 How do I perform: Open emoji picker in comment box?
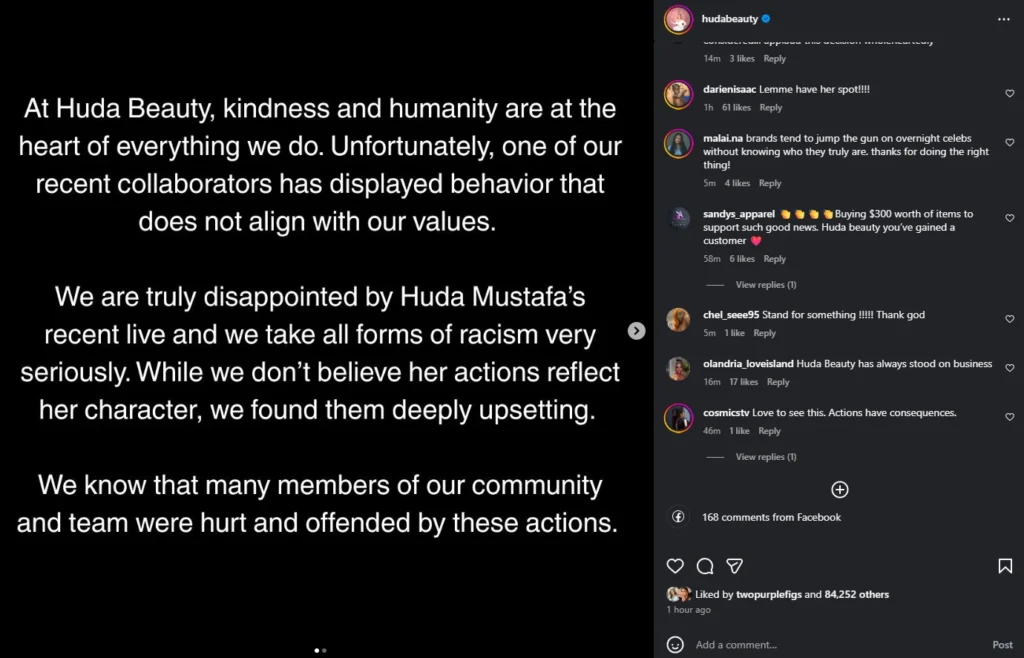coord(676,645)
